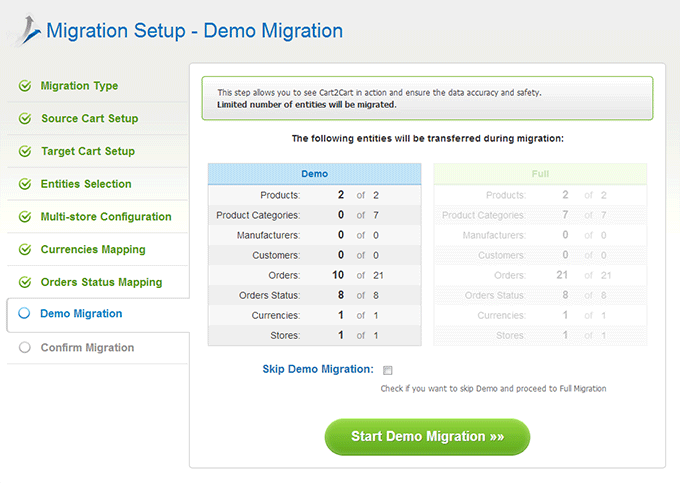This screenshot has width=680, height=483.
Task: Click 'The following entities will be transferred' heading
Action: pos(428,138)
